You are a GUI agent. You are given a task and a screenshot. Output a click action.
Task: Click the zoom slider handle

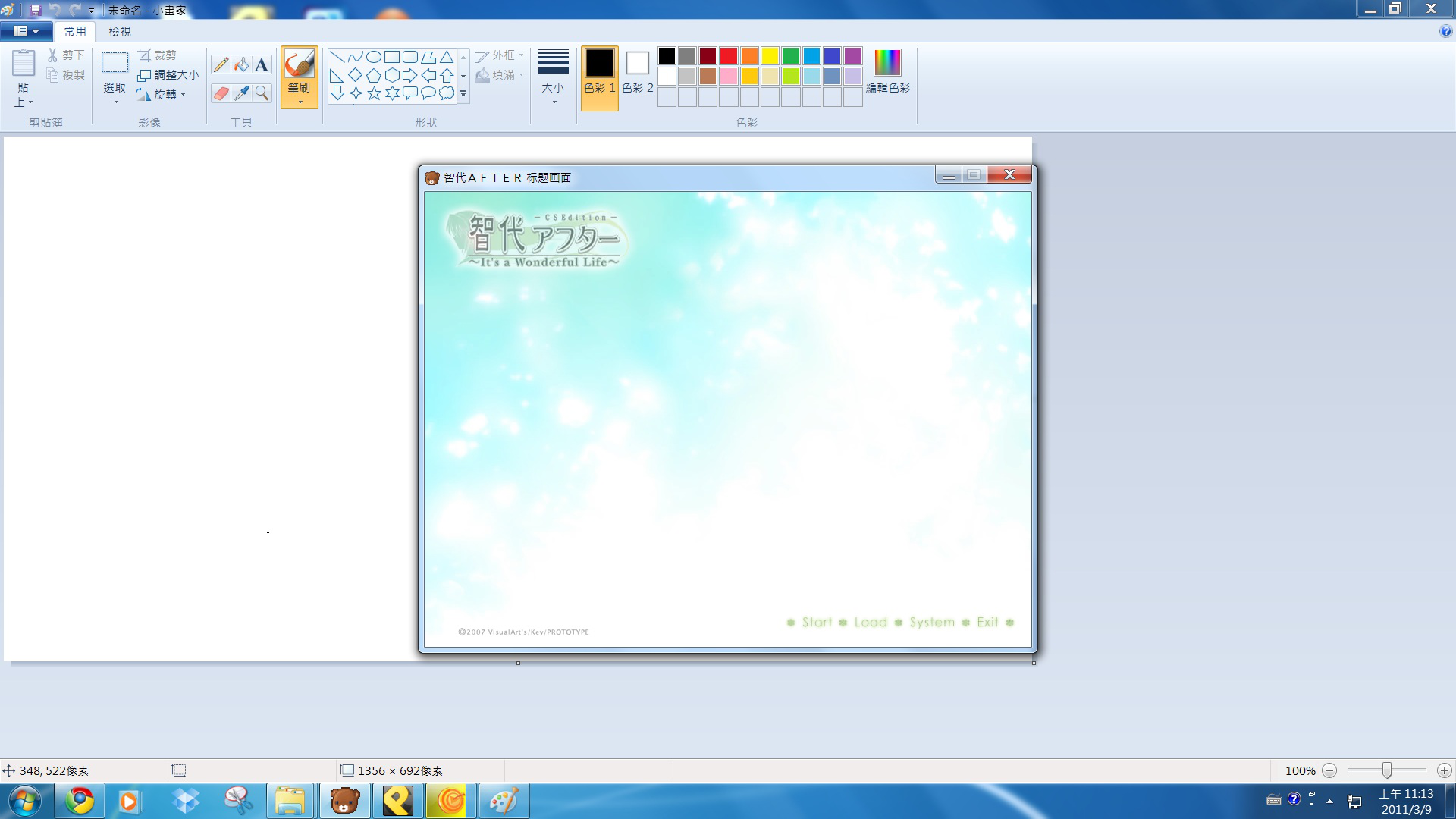[x=1387, y=770]
